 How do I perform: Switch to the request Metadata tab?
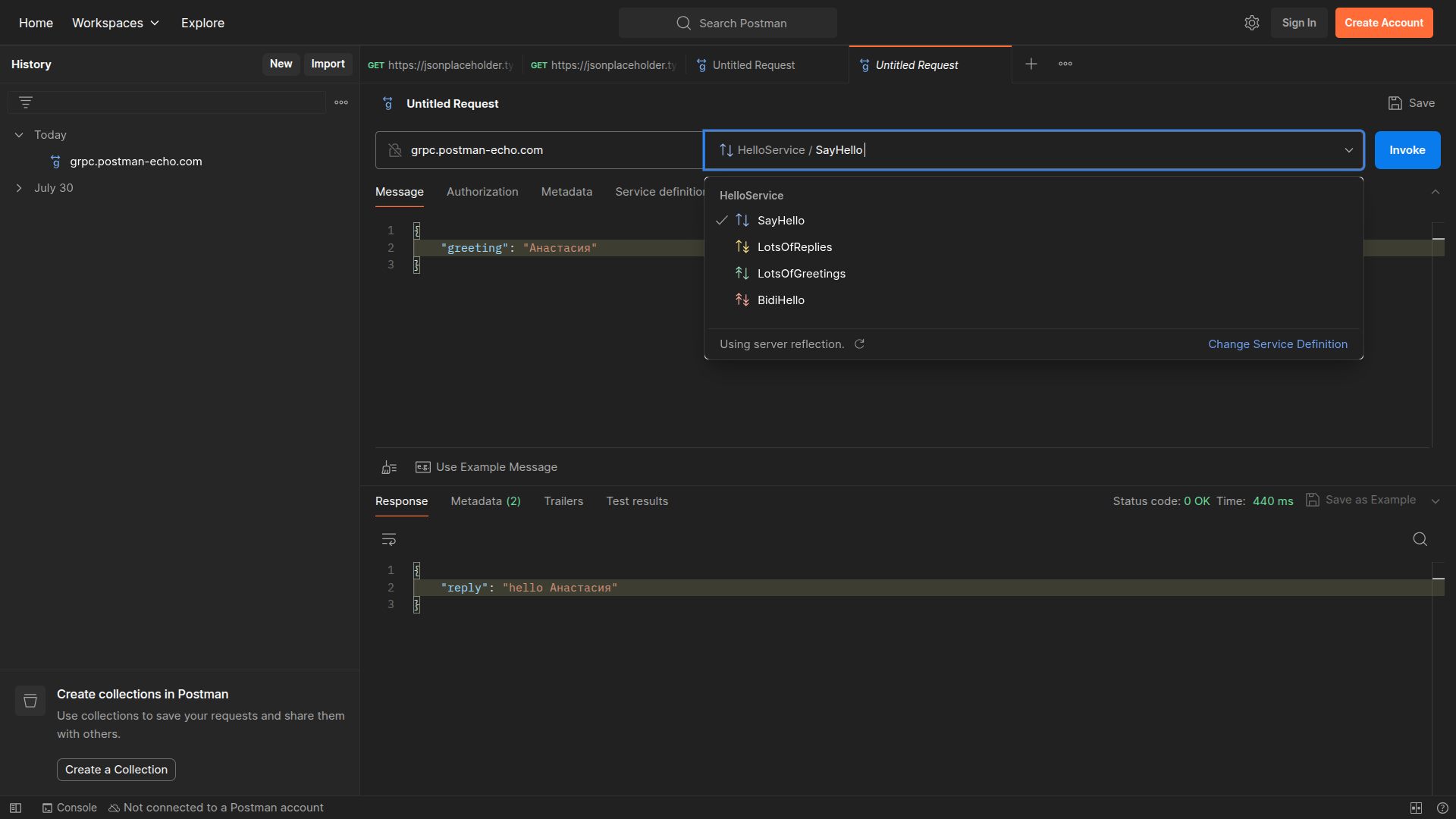coord(566,192)
